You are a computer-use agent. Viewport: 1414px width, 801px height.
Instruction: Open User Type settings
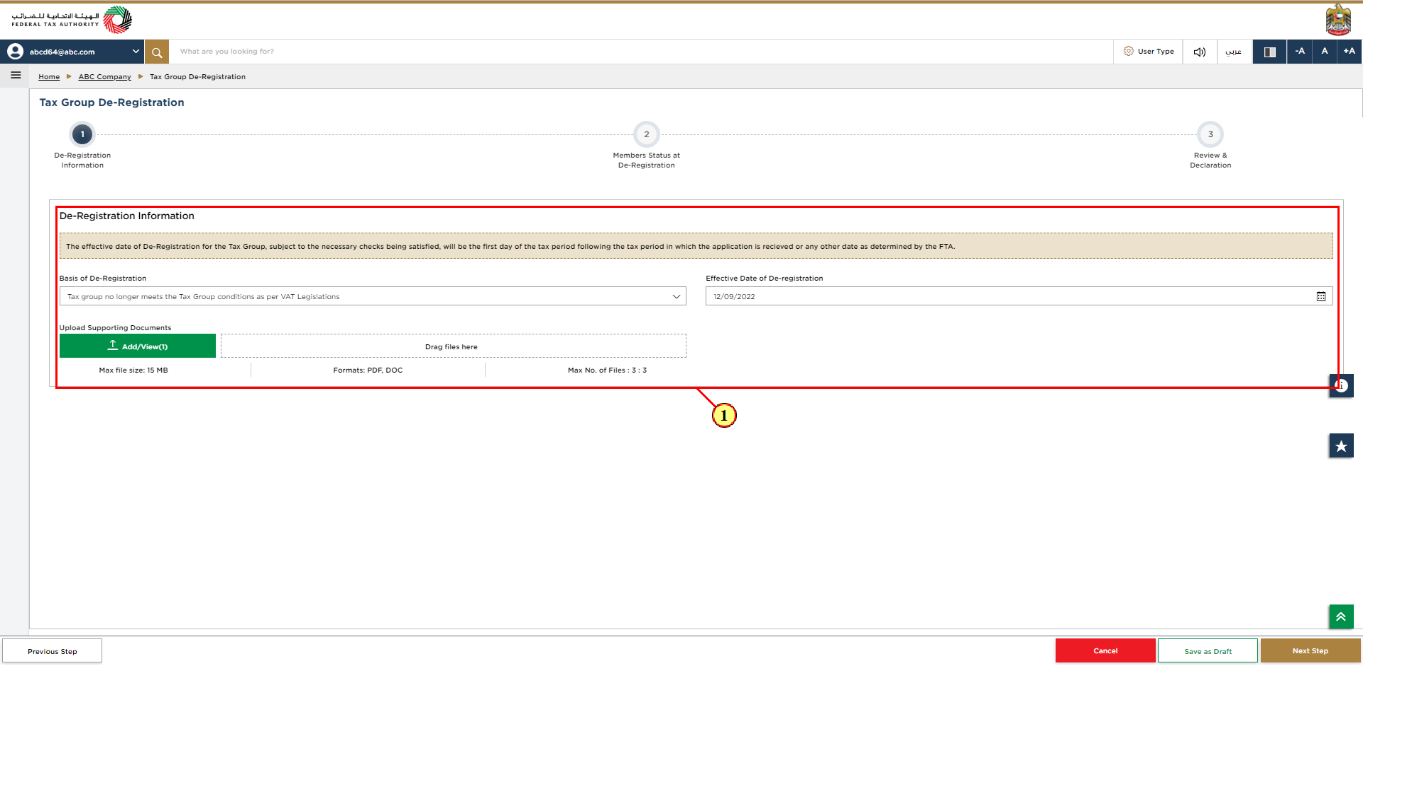[1148, 52]
